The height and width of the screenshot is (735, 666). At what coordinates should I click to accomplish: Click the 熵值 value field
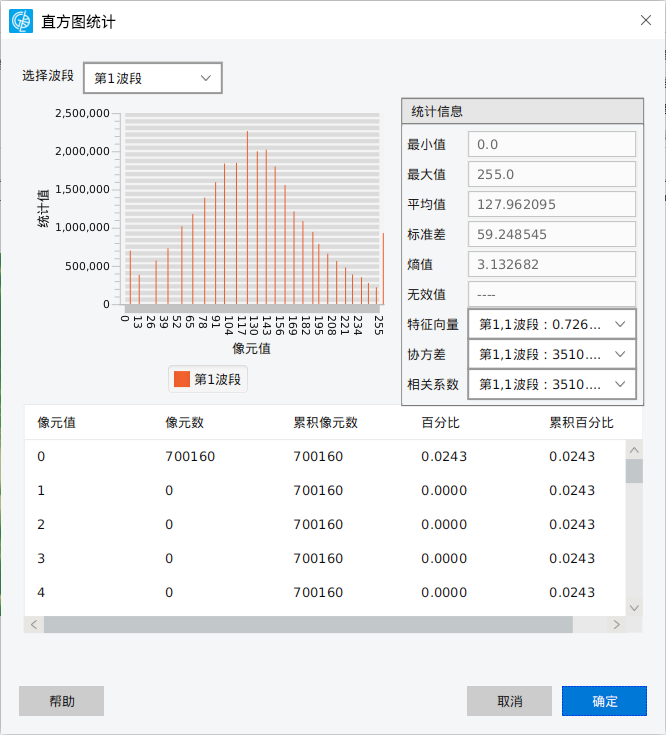coord(552,264)
